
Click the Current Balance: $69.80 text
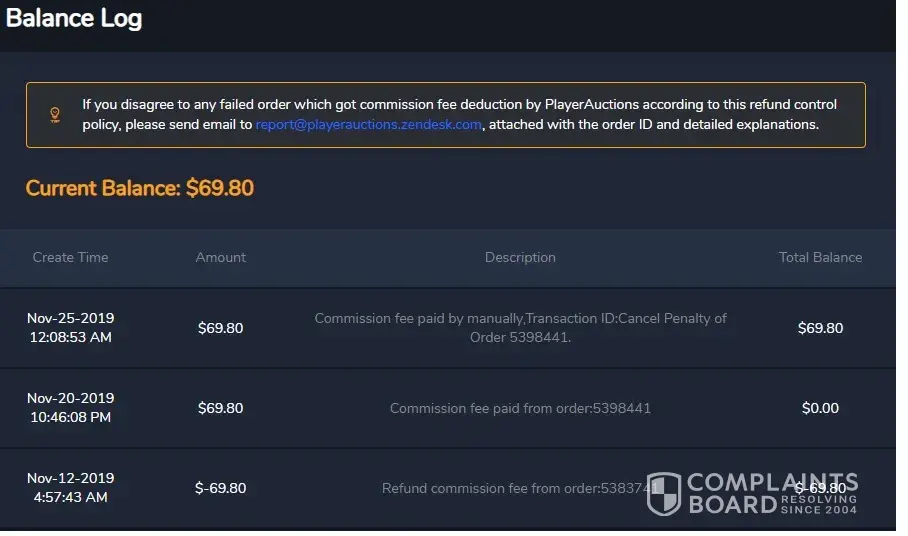[140, 188]
